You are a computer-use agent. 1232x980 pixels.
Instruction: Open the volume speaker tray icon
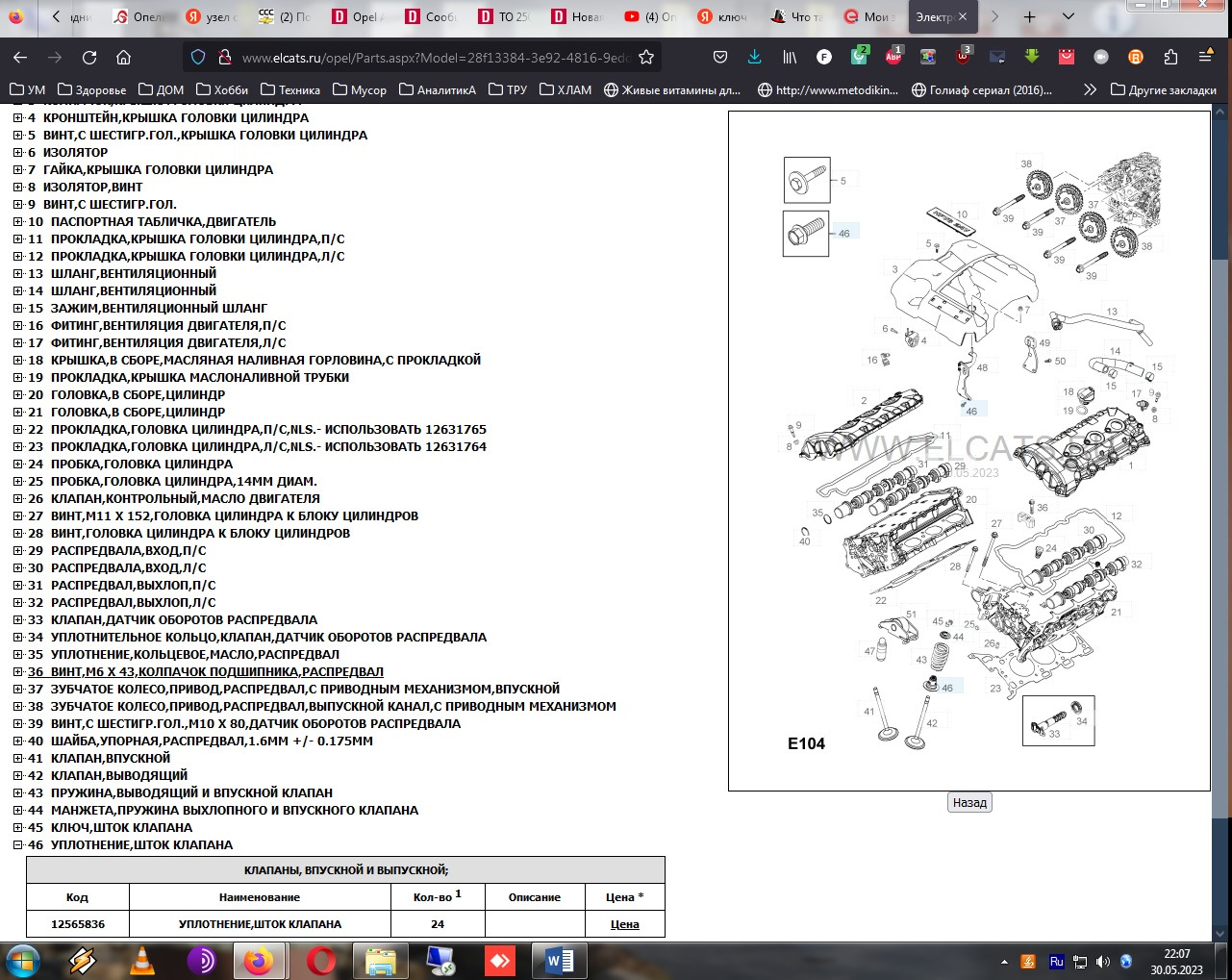[x=1102, y=962]
